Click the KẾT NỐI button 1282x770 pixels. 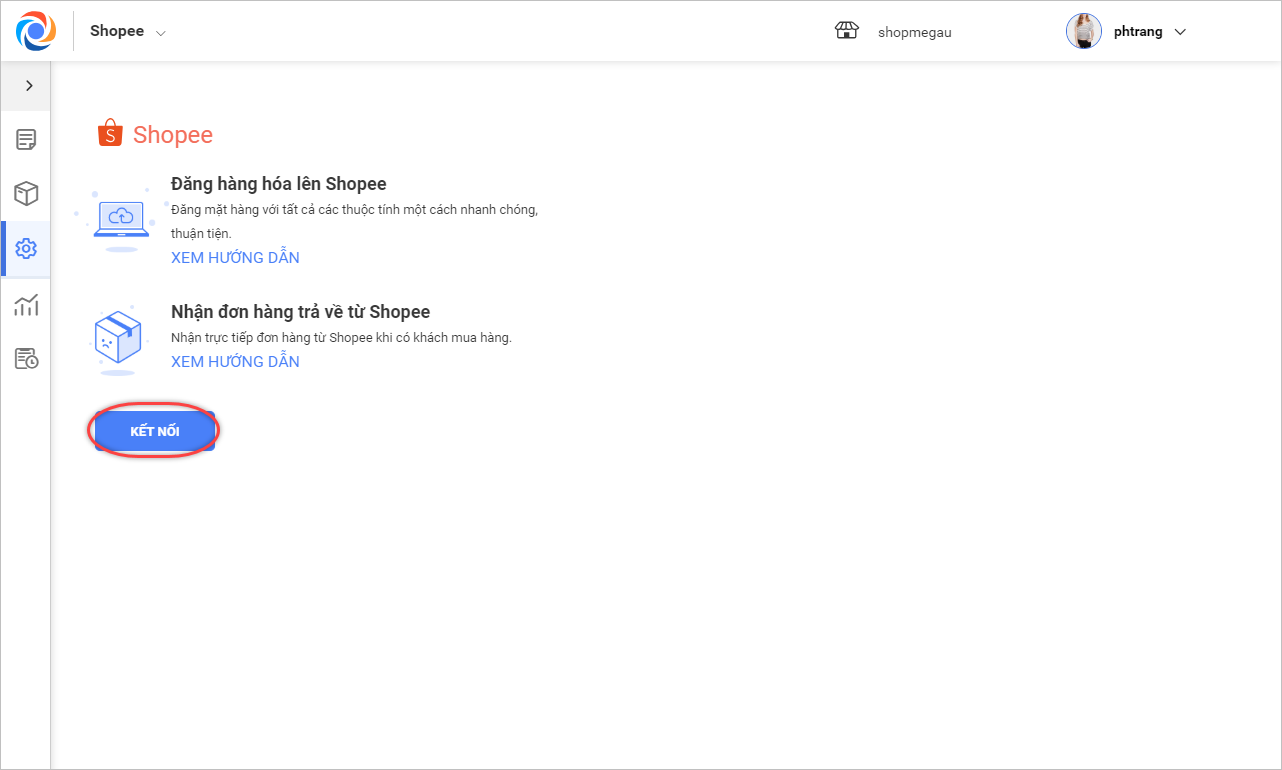(155, 431)
